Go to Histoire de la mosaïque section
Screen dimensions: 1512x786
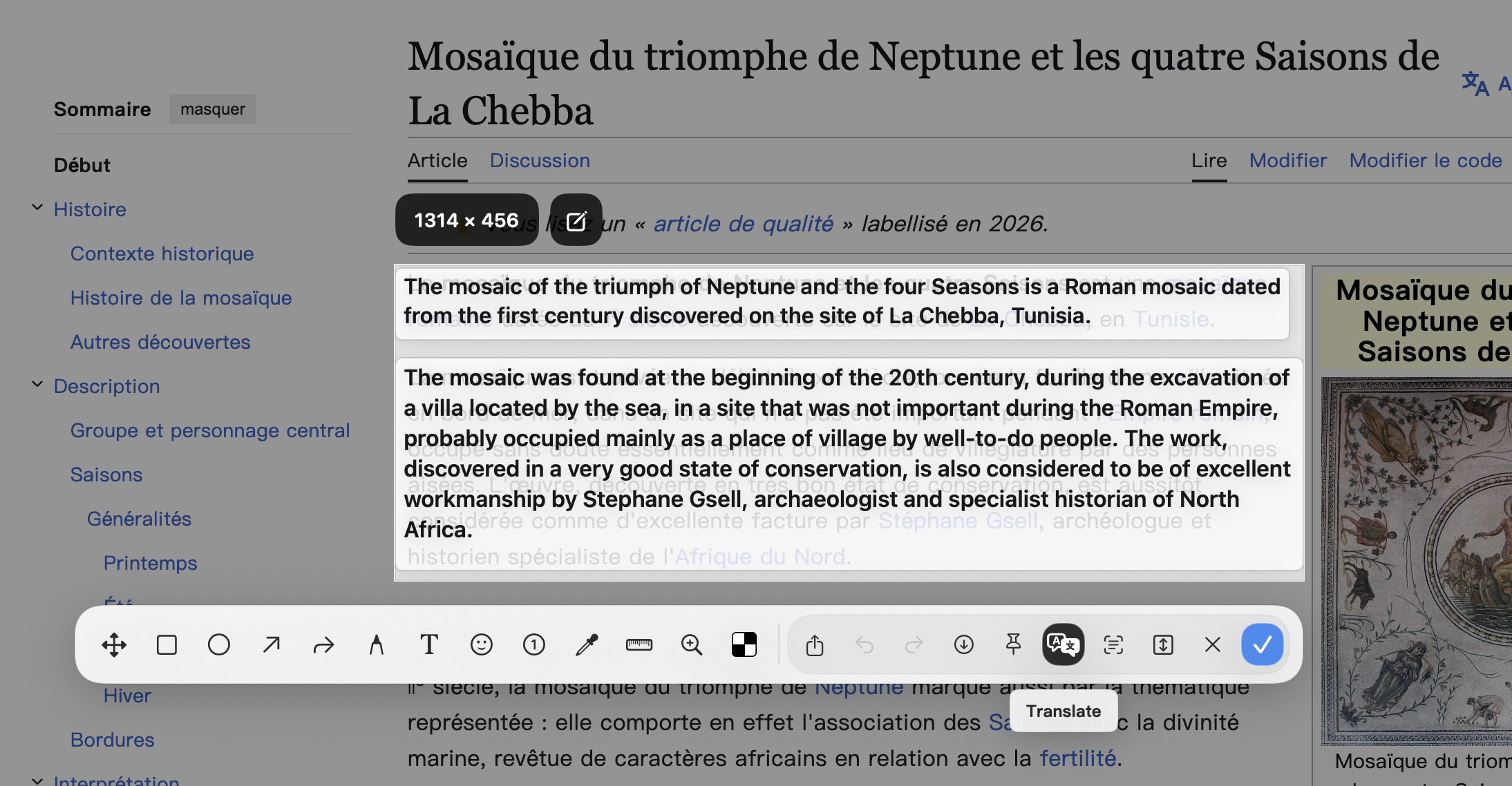(181, 298)
